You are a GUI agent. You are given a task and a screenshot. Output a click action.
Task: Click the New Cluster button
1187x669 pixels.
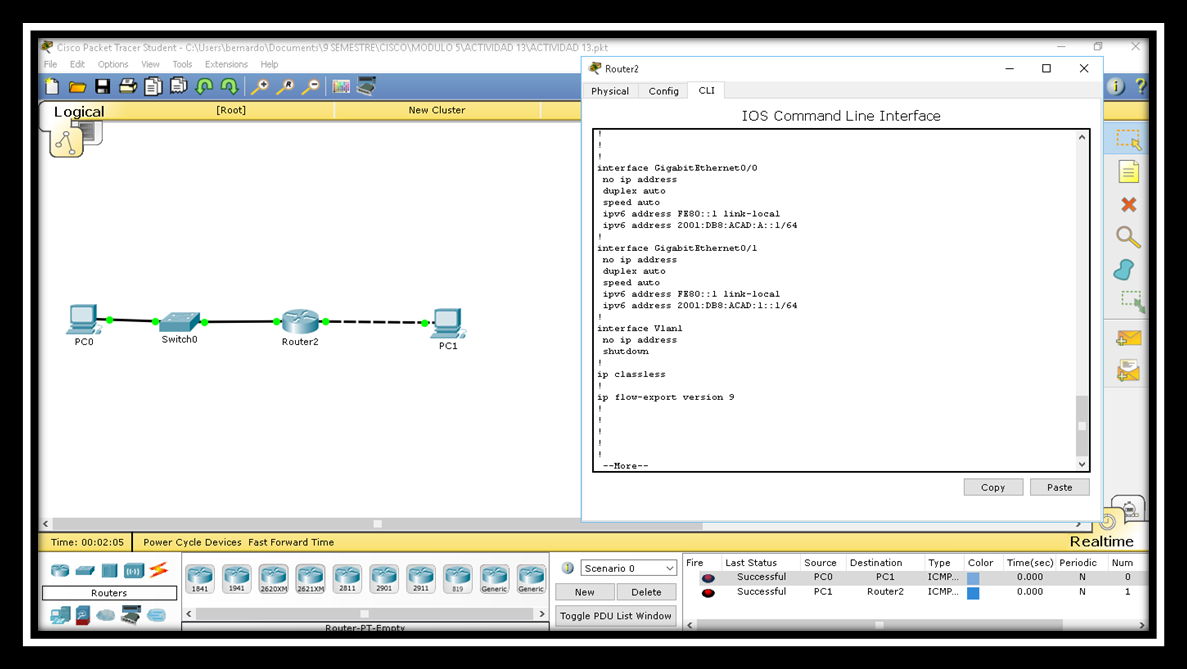point(437,110)
